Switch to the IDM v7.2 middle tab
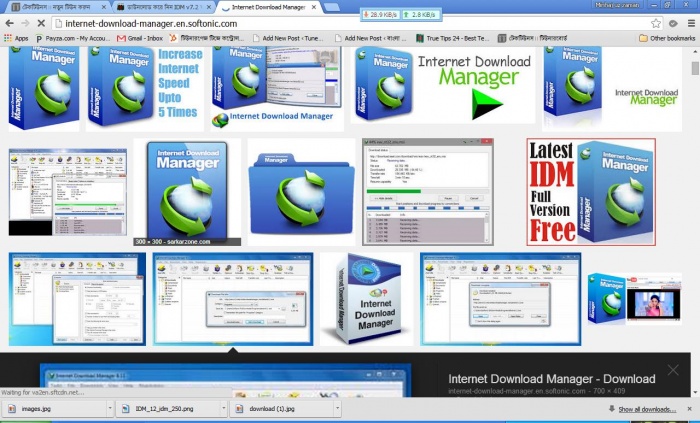This screenshot has width=700, height=423. 163,7
